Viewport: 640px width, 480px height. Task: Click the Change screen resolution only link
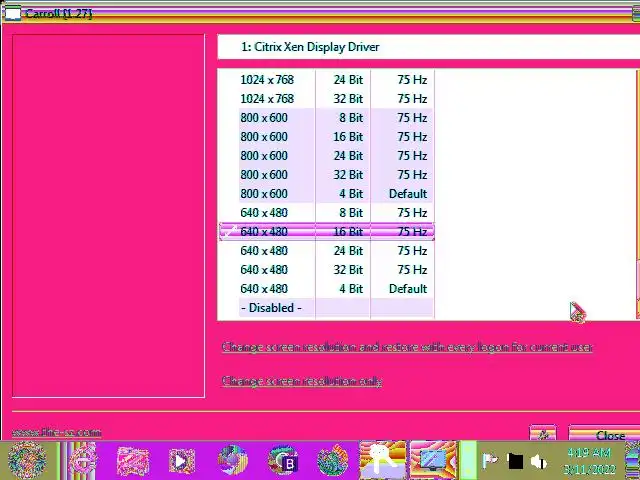pos(302,381)
